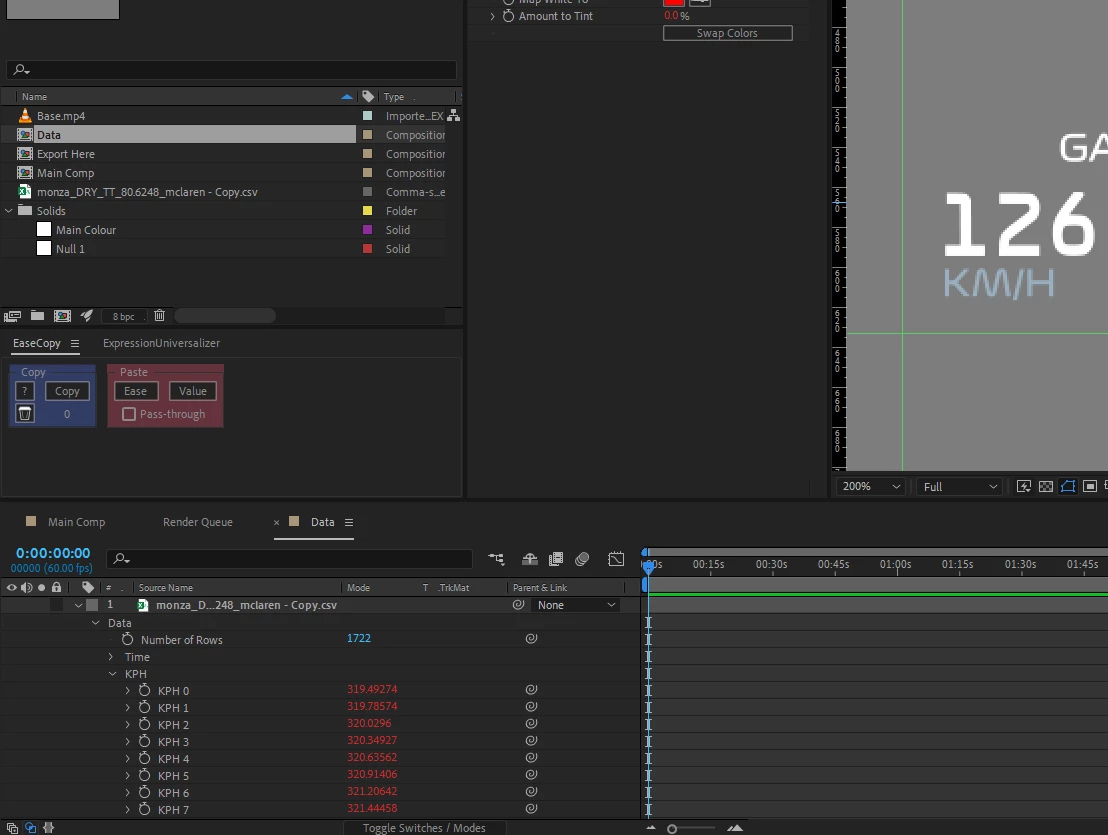The image size is (1108, 835).
Task: Click Region of Interest icon in viewer
Action: coord(1090,486)
